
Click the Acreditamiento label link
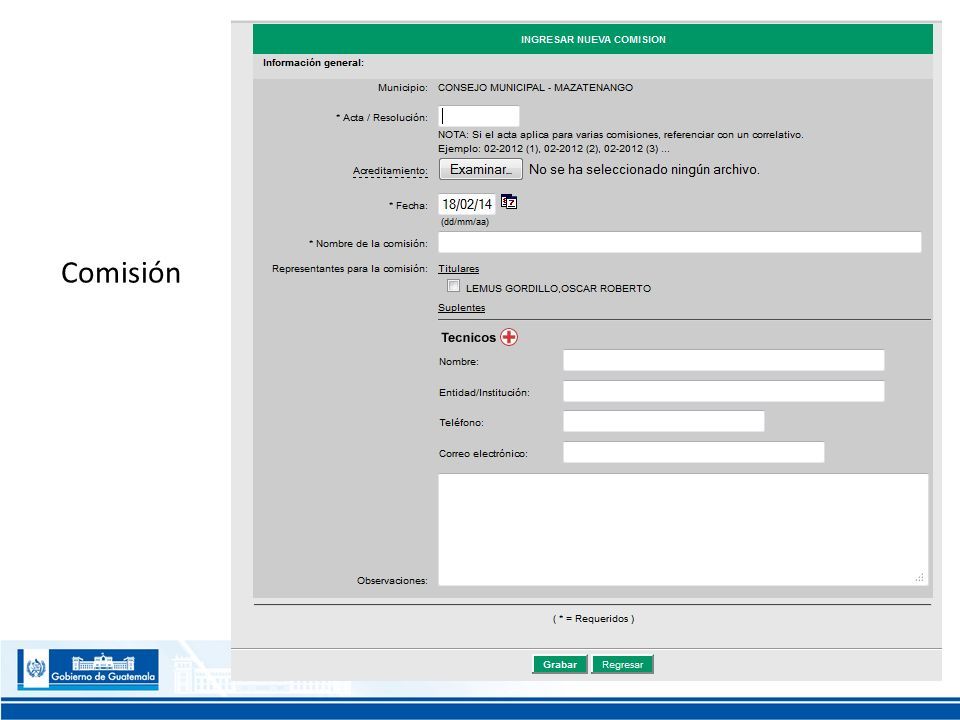point(390,171)
